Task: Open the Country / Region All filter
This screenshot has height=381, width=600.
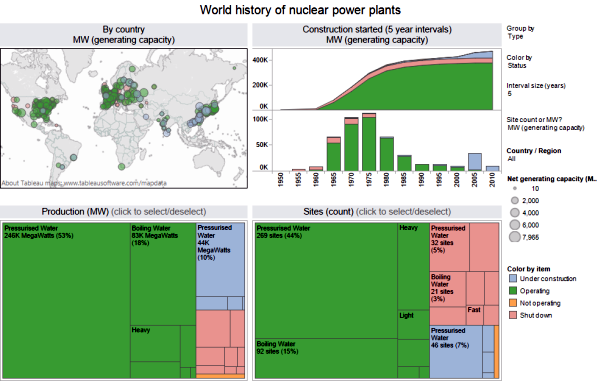Action: (512, 159)
